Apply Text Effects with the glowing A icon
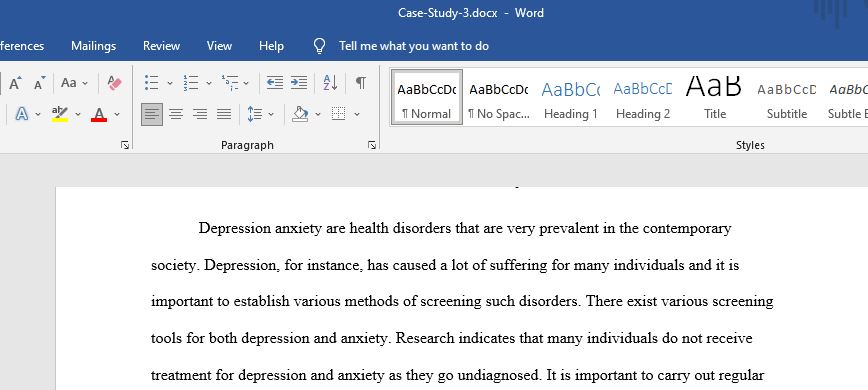The height and width of the screenshot is (390, 868). click(x=22, y=114)
